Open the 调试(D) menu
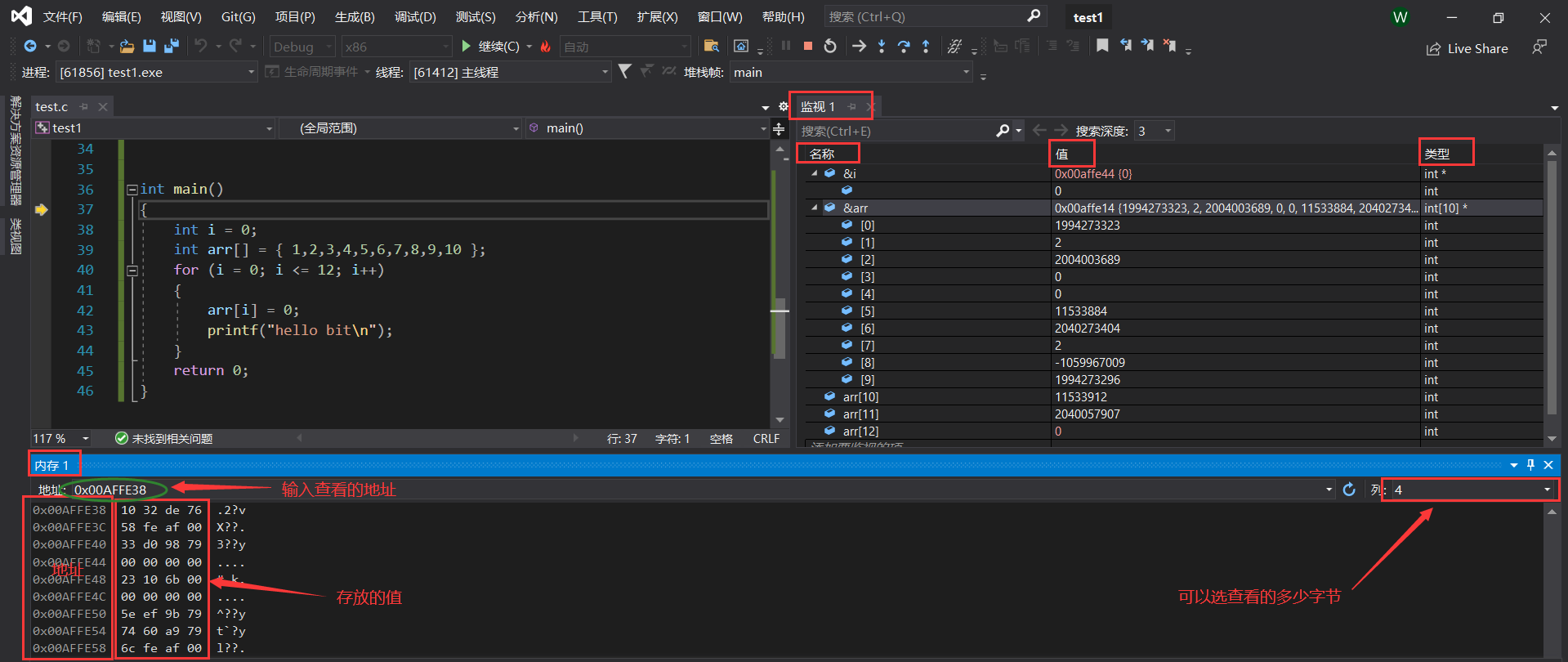 (x=415, y=17)
